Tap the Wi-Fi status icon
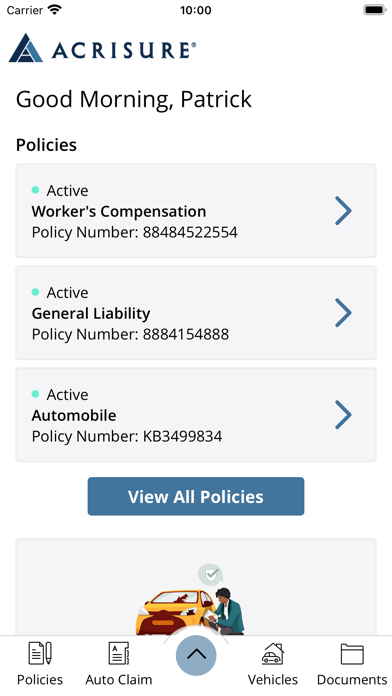The image size is (392, 696). [55, 10]
